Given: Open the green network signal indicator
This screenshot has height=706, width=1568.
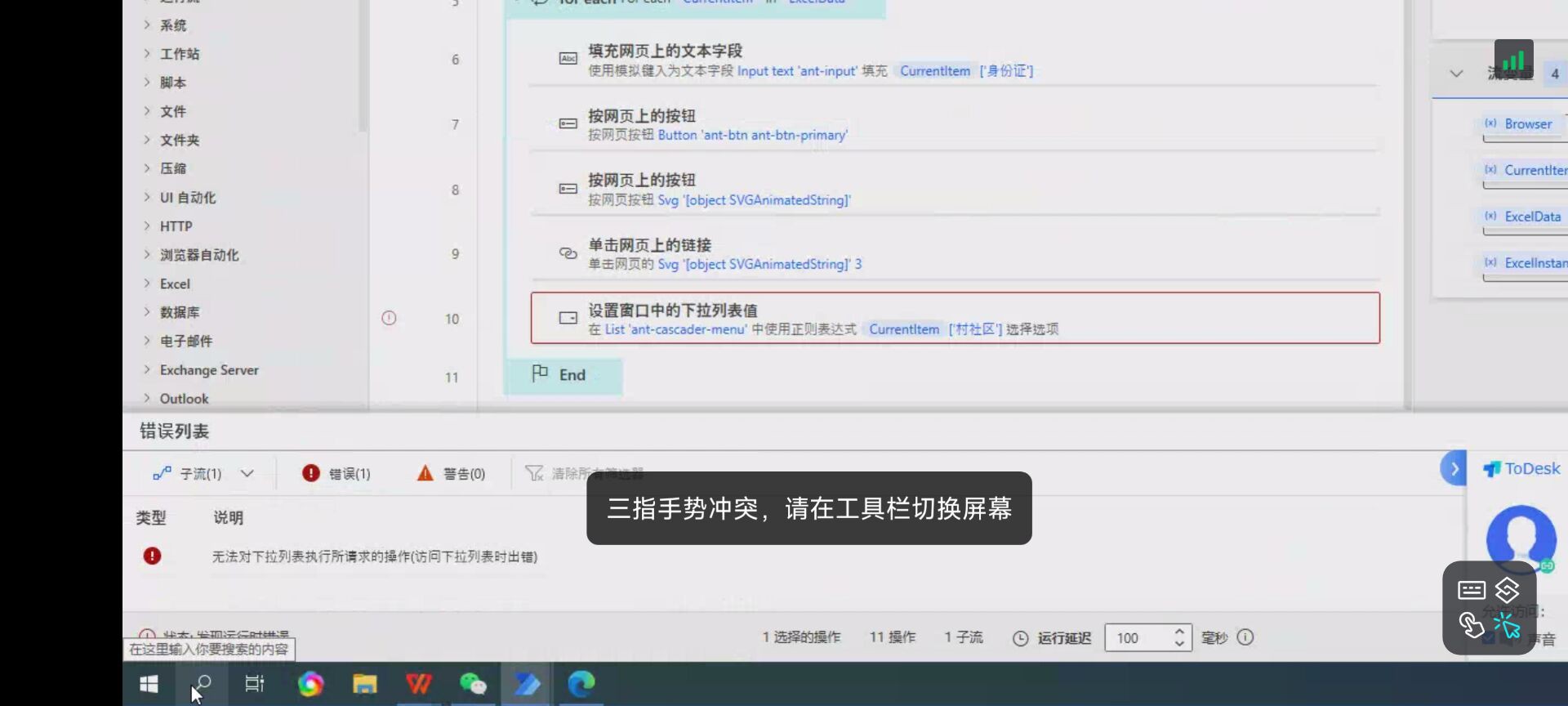Looking at the screenshot, I should tap(1514, 59).
